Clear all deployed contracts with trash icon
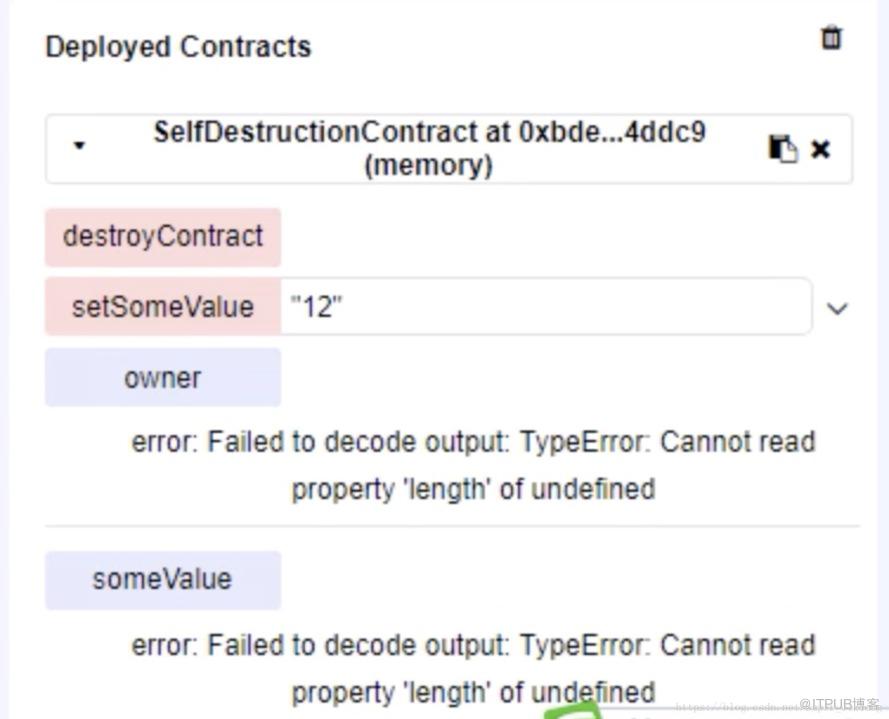Screen dimensions: 889x719 tap(831, 38)
